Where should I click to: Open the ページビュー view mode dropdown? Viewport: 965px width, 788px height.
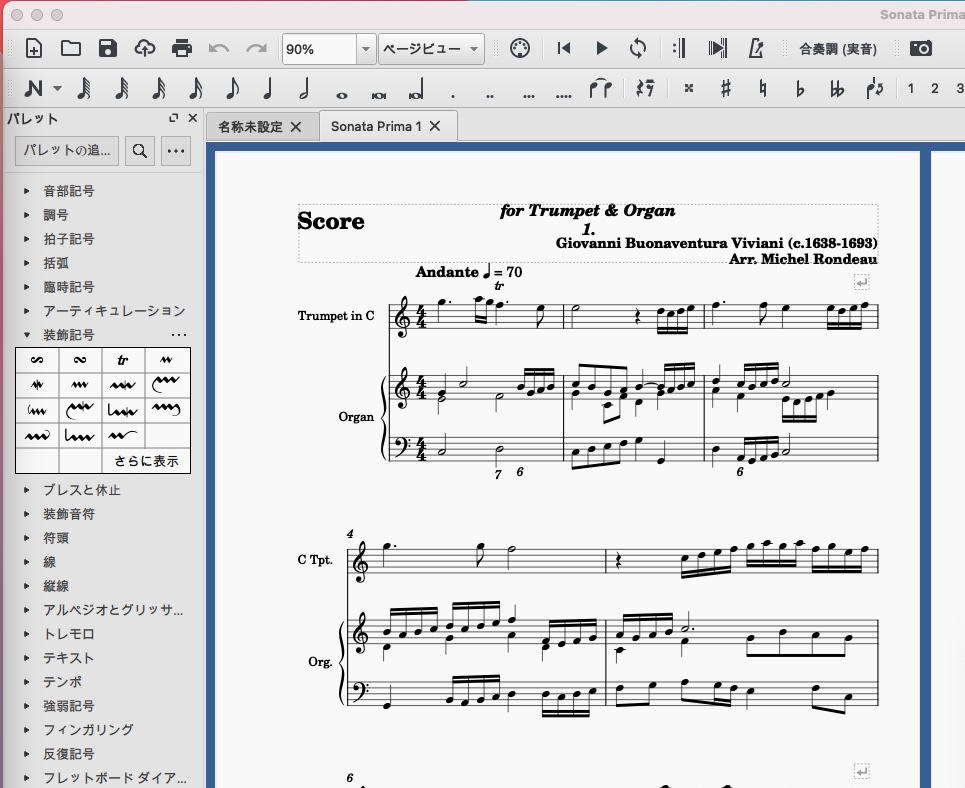click(431, 48)
